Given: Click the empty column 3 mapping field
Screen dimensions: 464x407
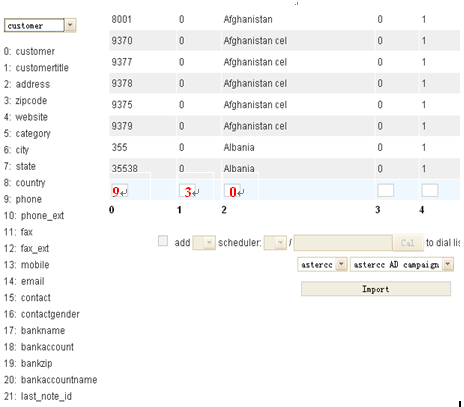Looking at the screenshot, I should tap(386, 190).
